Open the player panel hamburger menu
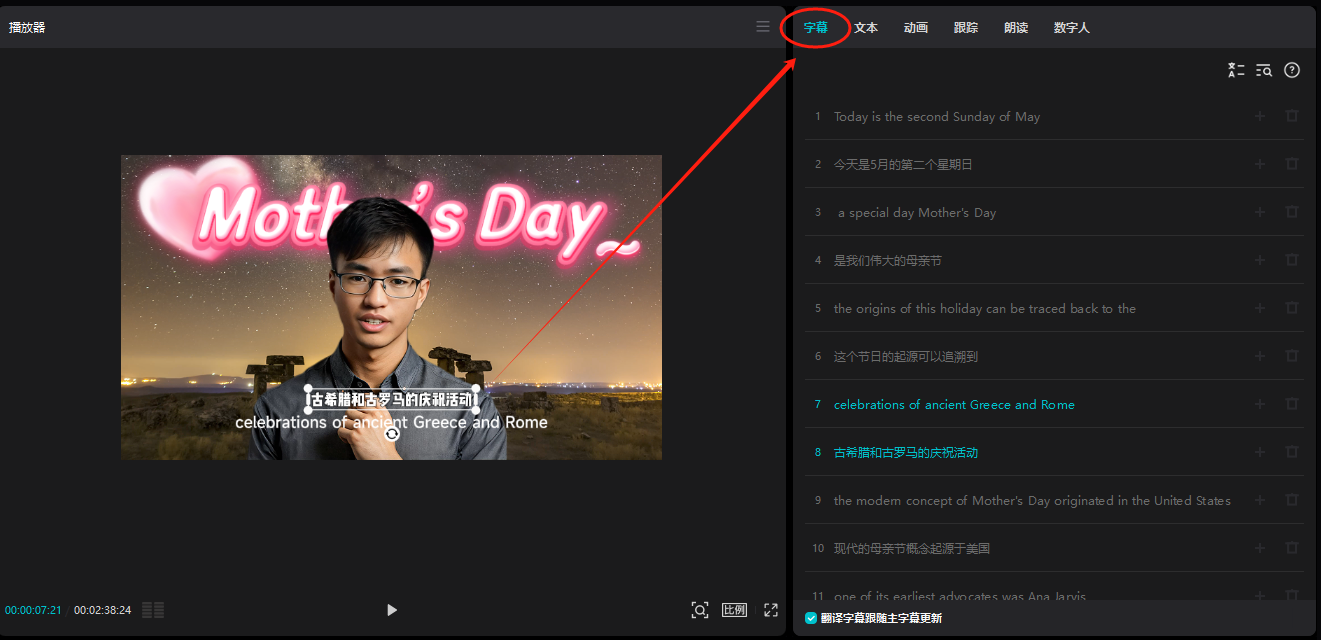Image resolution: width=1321 pixels, height=640 pixels. click(763, 27)
